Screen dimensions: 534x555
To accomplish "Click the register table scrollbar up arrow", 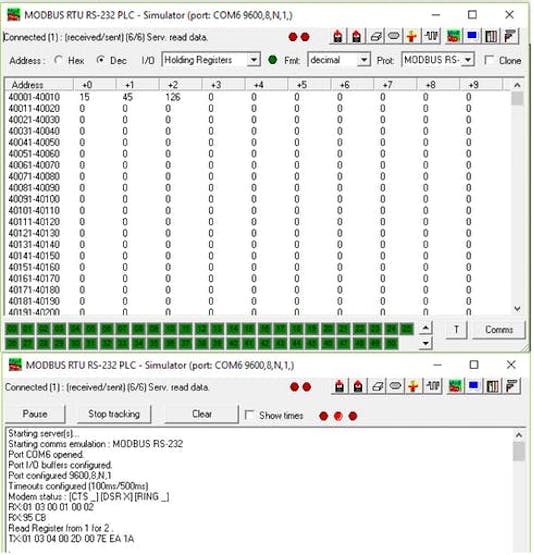I will 517,85.
